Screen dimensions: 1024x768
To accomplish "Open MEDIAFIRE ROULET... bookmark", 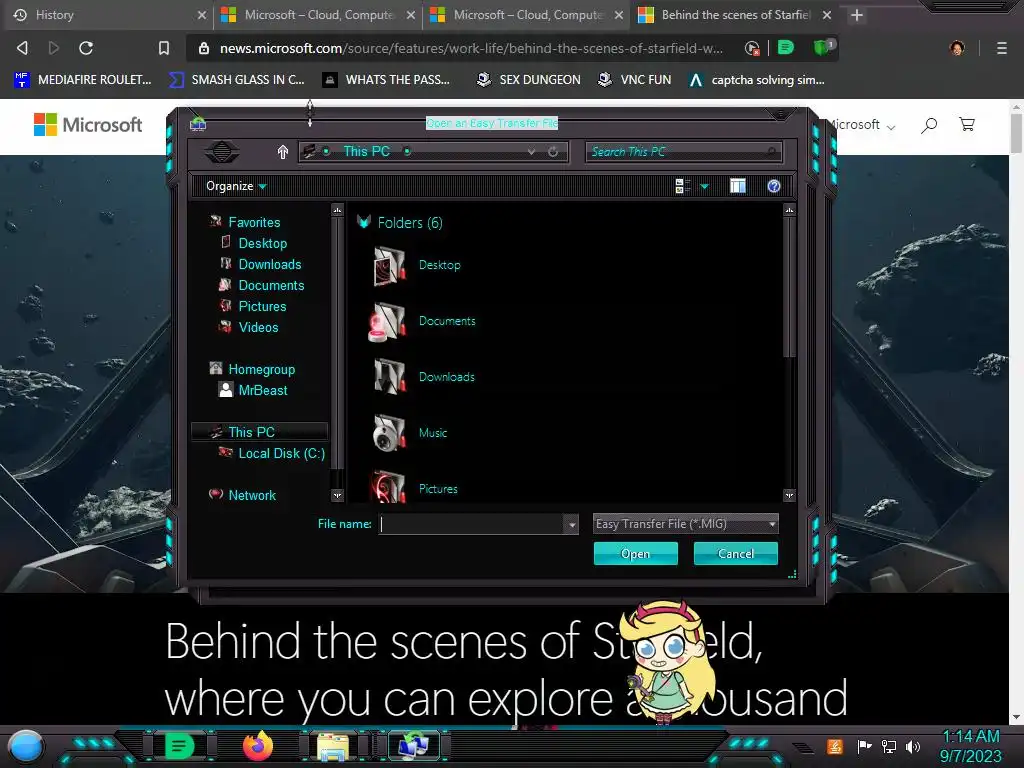I will [x=83, y=80].
